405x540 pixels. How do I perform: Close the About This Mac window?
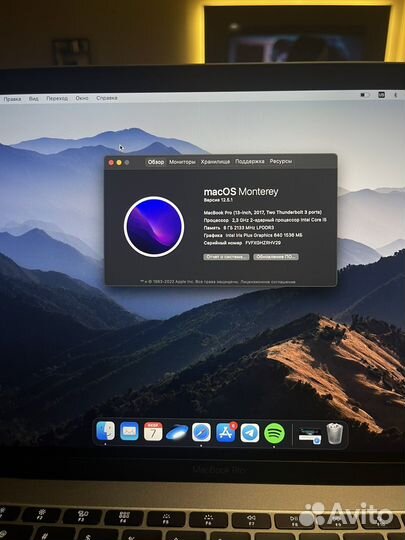pos(111,163)
